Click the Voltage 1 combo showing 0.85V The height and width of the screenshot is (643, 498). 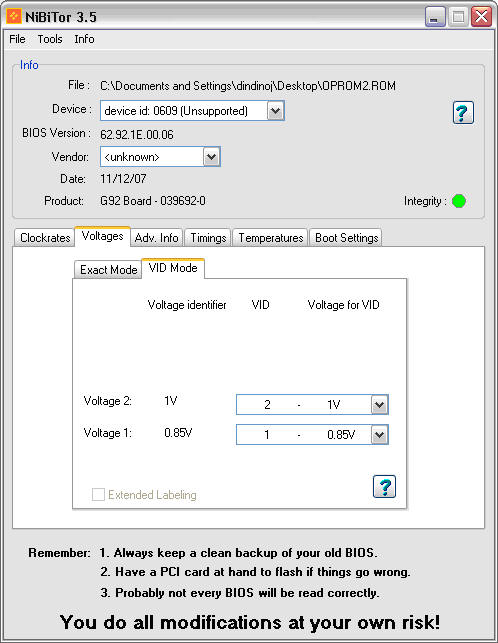(312, 435)
